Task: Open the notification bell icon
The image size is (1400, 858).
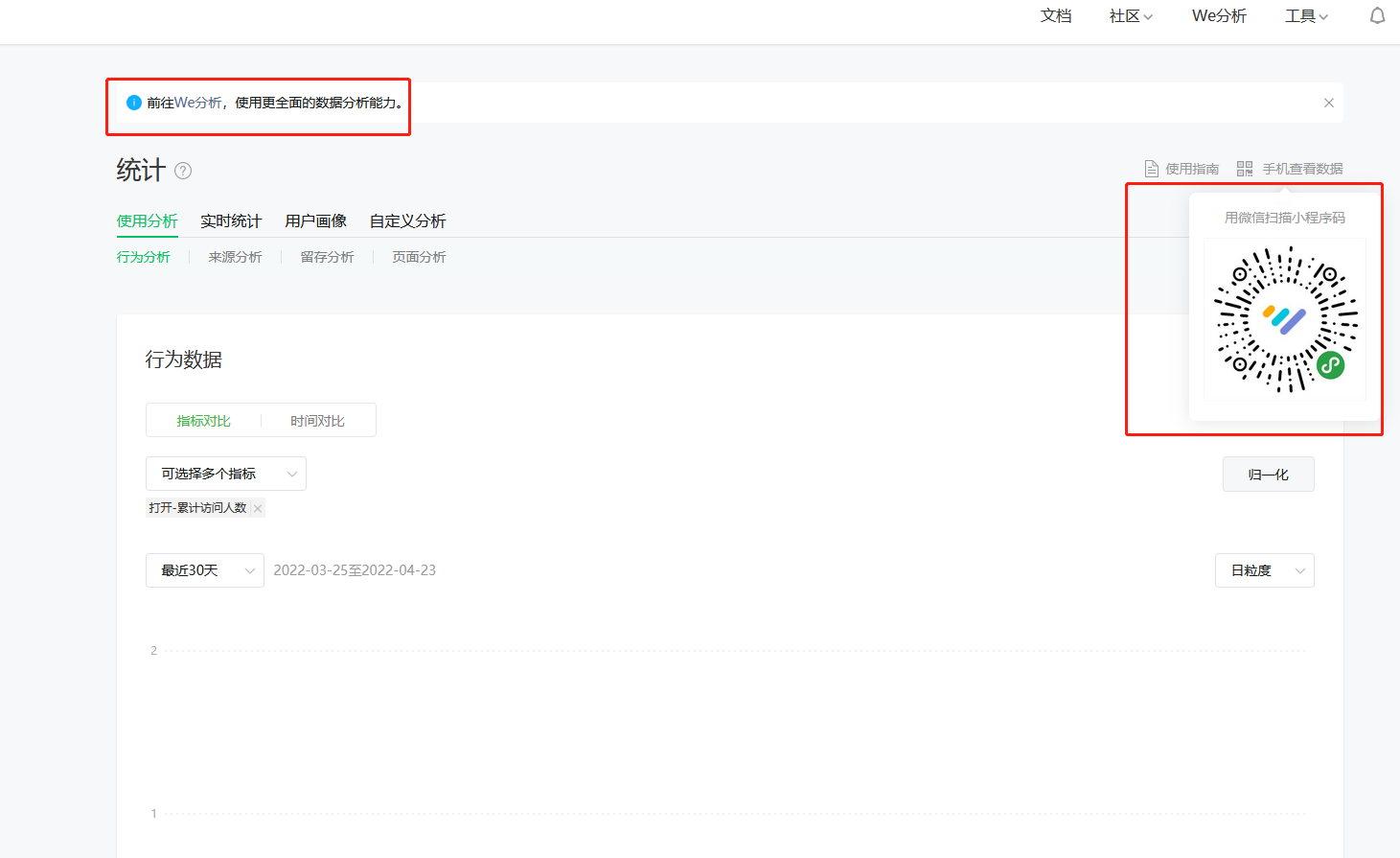Action: (1377, 15)
